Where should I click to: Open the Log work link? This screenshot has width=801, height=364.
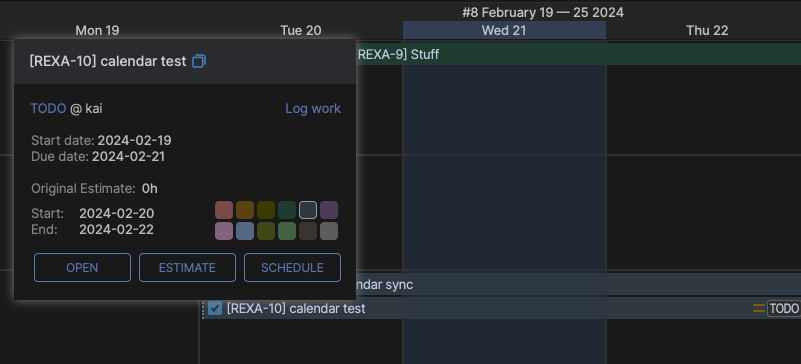[313, 108]
